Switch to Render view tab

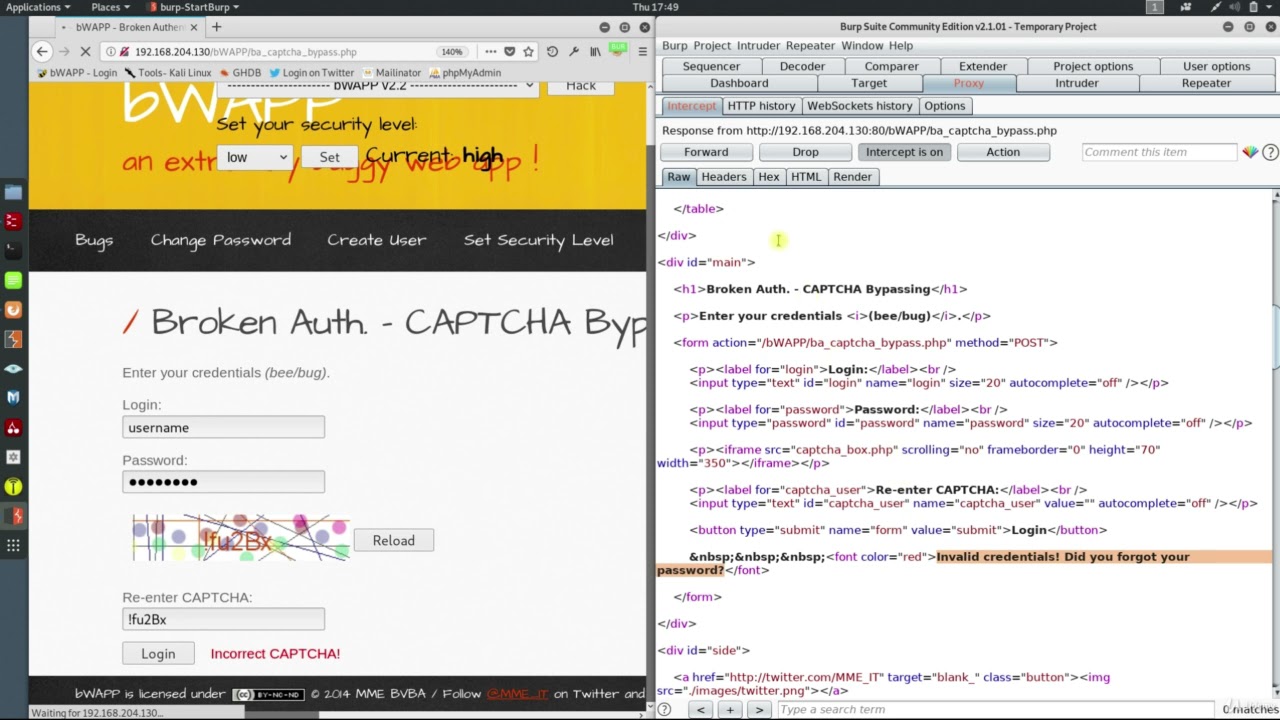coord(853,177)
